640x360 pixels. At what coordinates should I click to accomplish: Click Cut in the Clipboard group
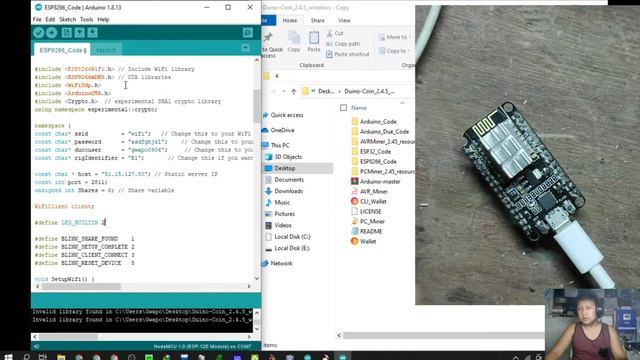[x=335, y=33]
